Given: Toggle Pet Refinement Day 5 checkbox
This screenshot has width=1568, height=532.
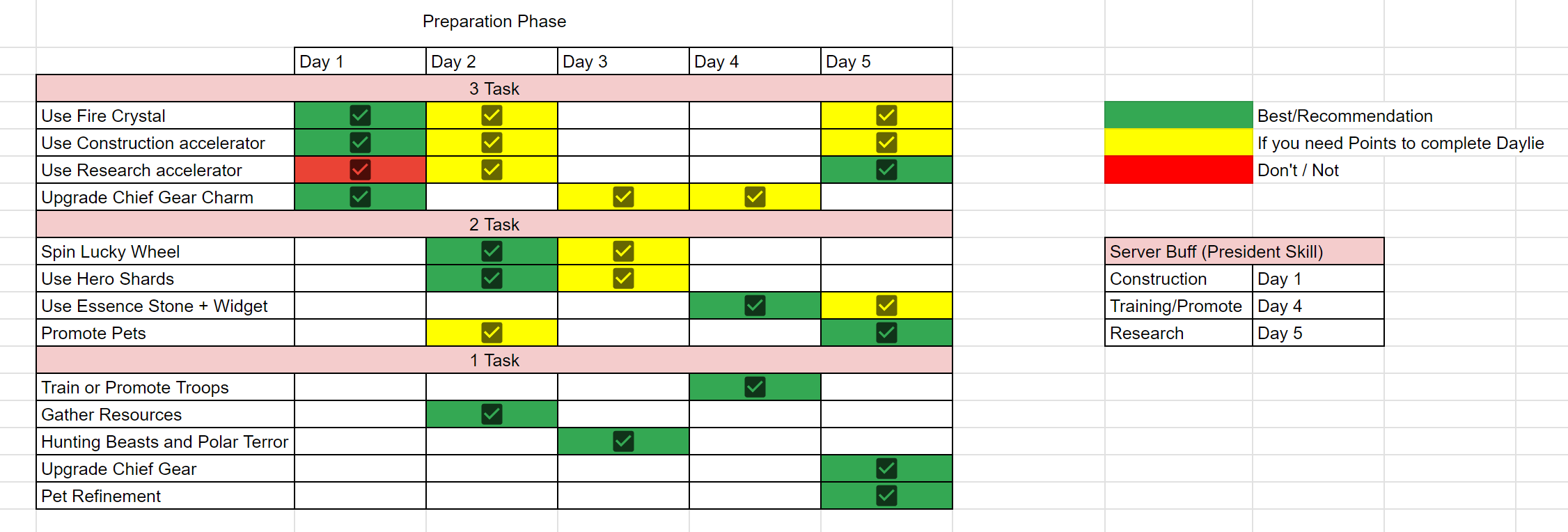Looking at the screenshot, I should pyautogui.click(x=886, y=495).
